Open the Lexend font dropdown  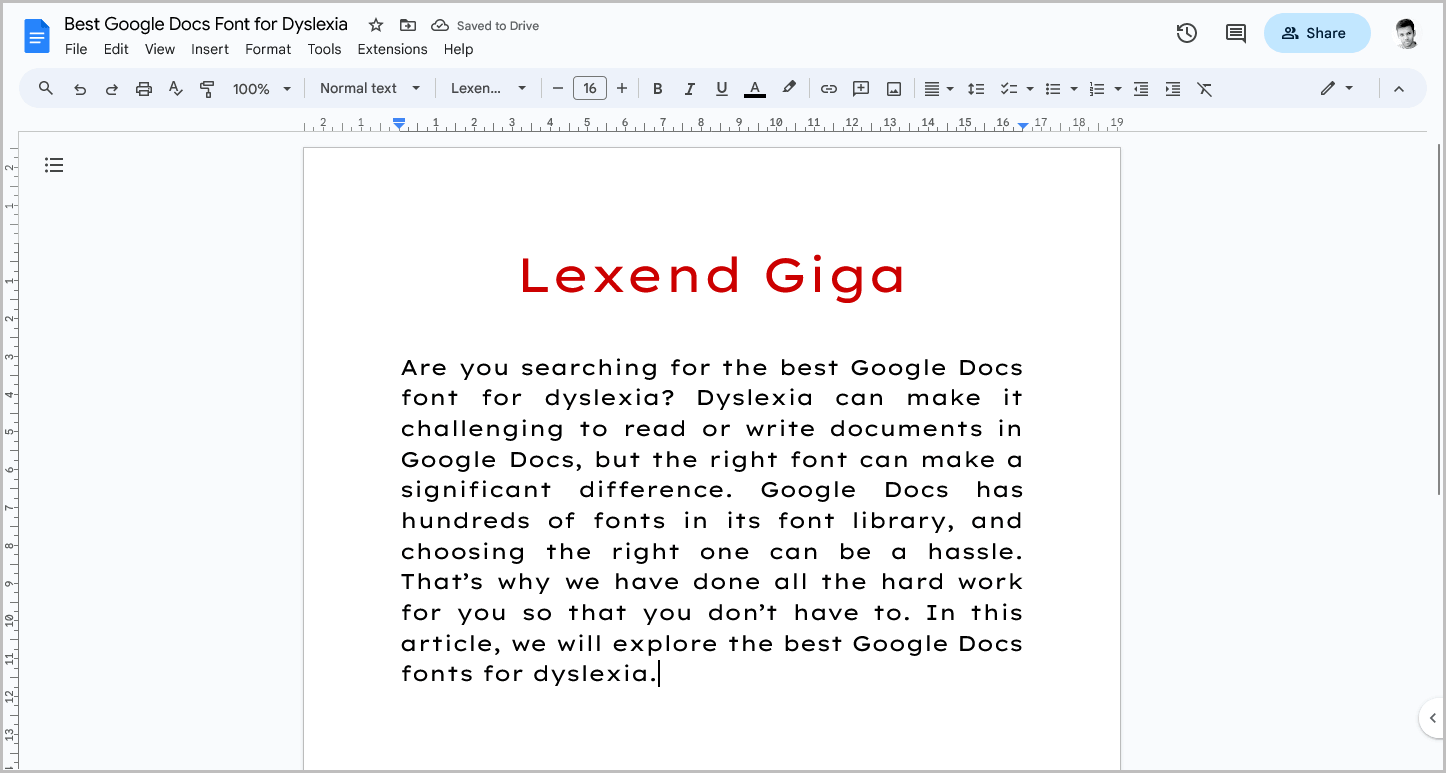488,88
